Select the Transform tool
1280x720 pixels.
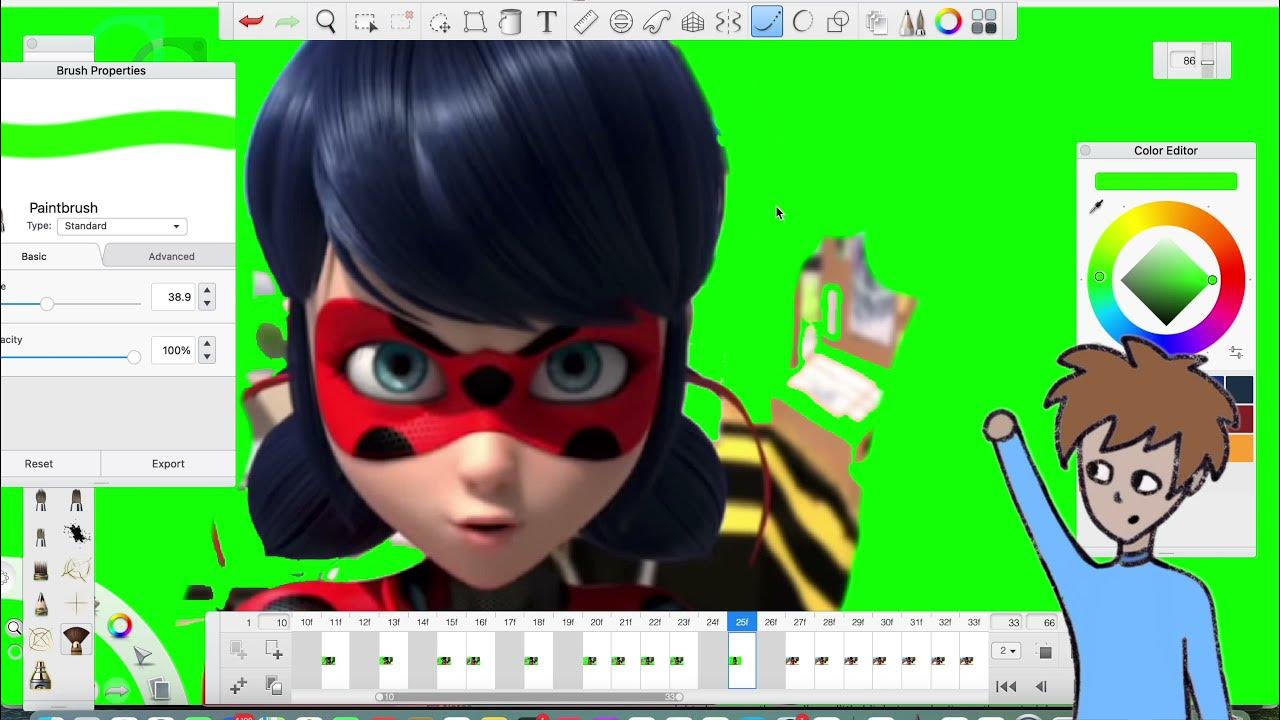[x=475, y=22]
